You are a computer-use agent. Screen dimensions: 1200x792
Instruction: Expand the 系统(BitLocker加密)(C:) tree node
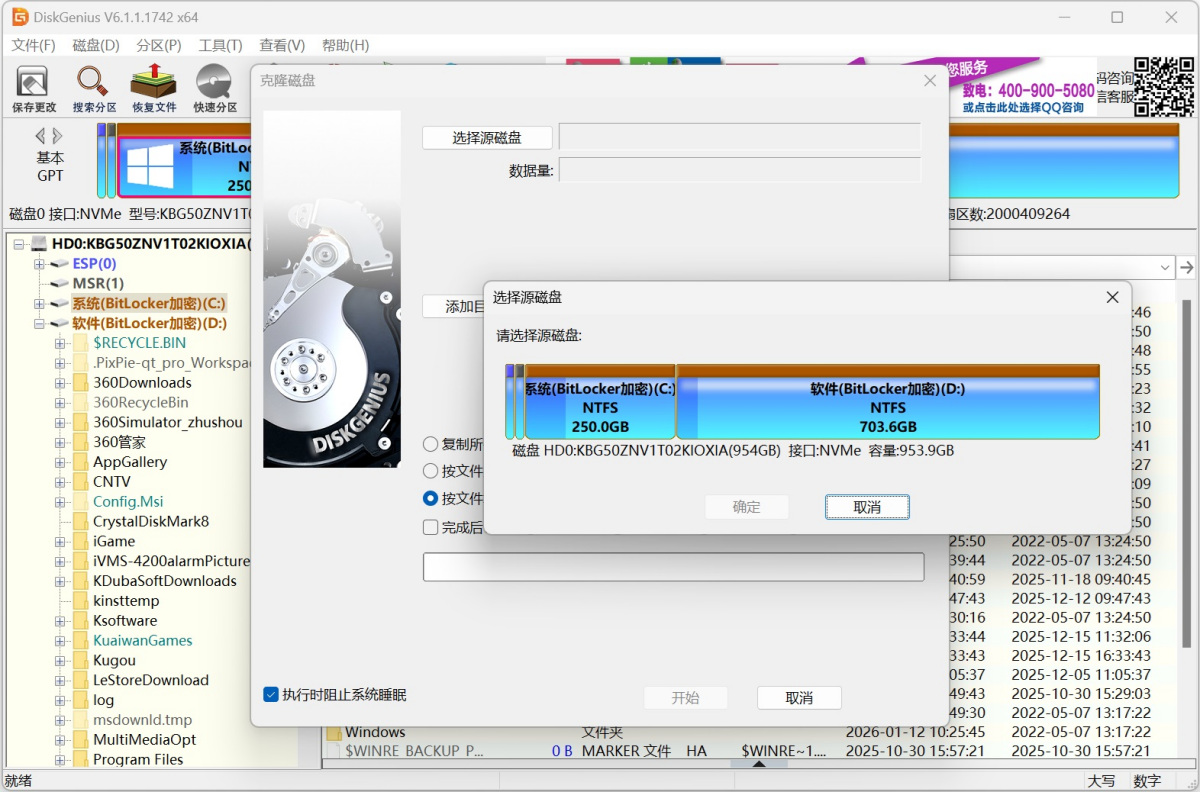(39, 304)
